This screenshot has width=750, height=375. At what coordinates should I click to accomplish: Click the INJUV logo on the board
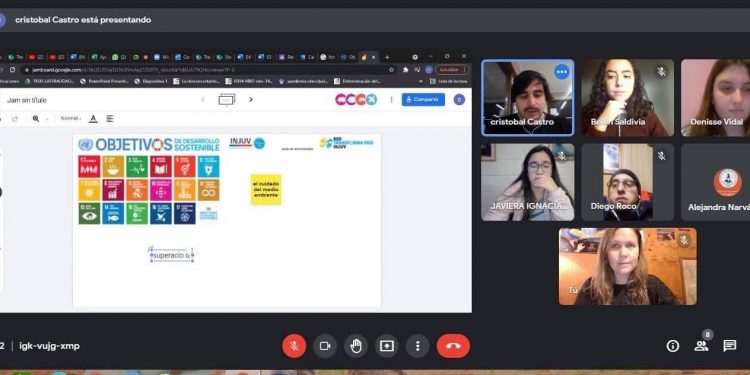click(246, 143)
